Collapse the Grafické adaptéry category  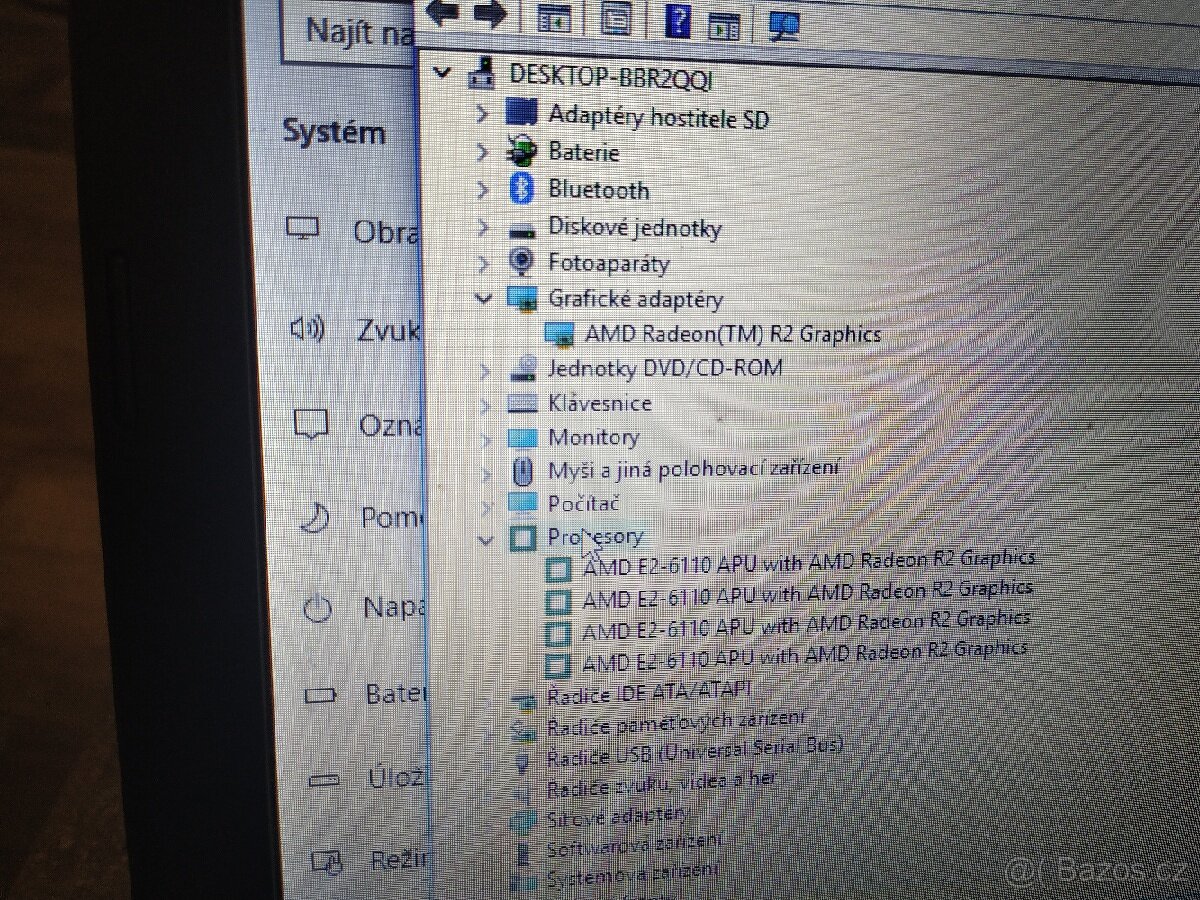tap(483, 298)
